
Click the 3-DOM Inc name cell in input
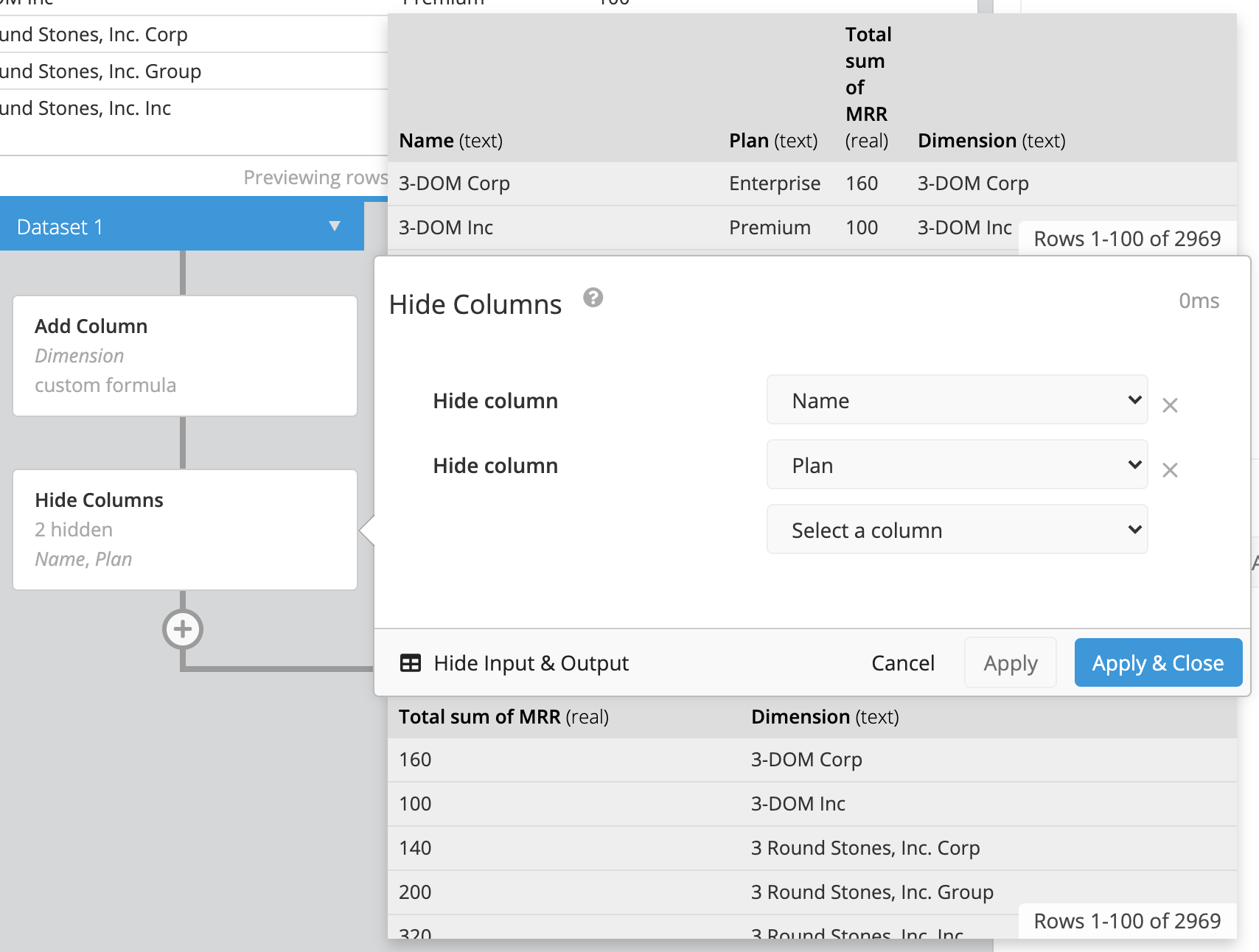coord(446,228)
